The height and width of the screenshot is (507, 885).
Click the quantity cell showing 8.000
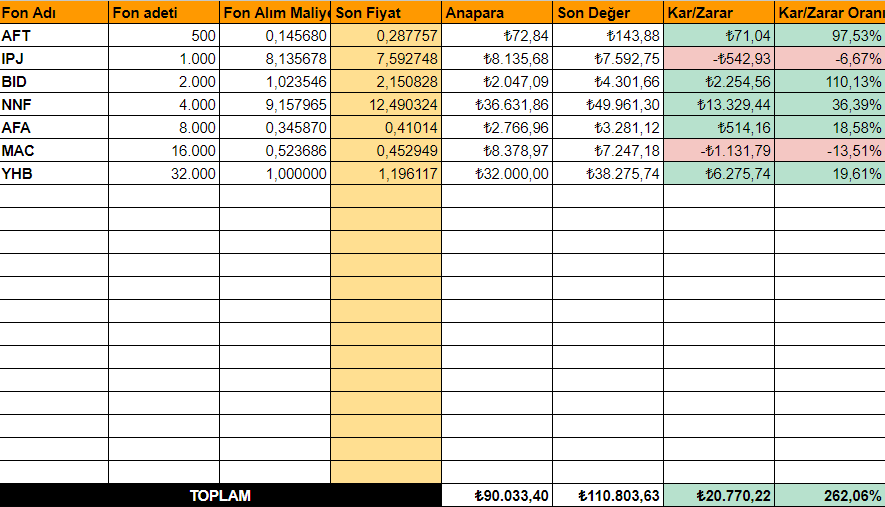pos(164,128)
